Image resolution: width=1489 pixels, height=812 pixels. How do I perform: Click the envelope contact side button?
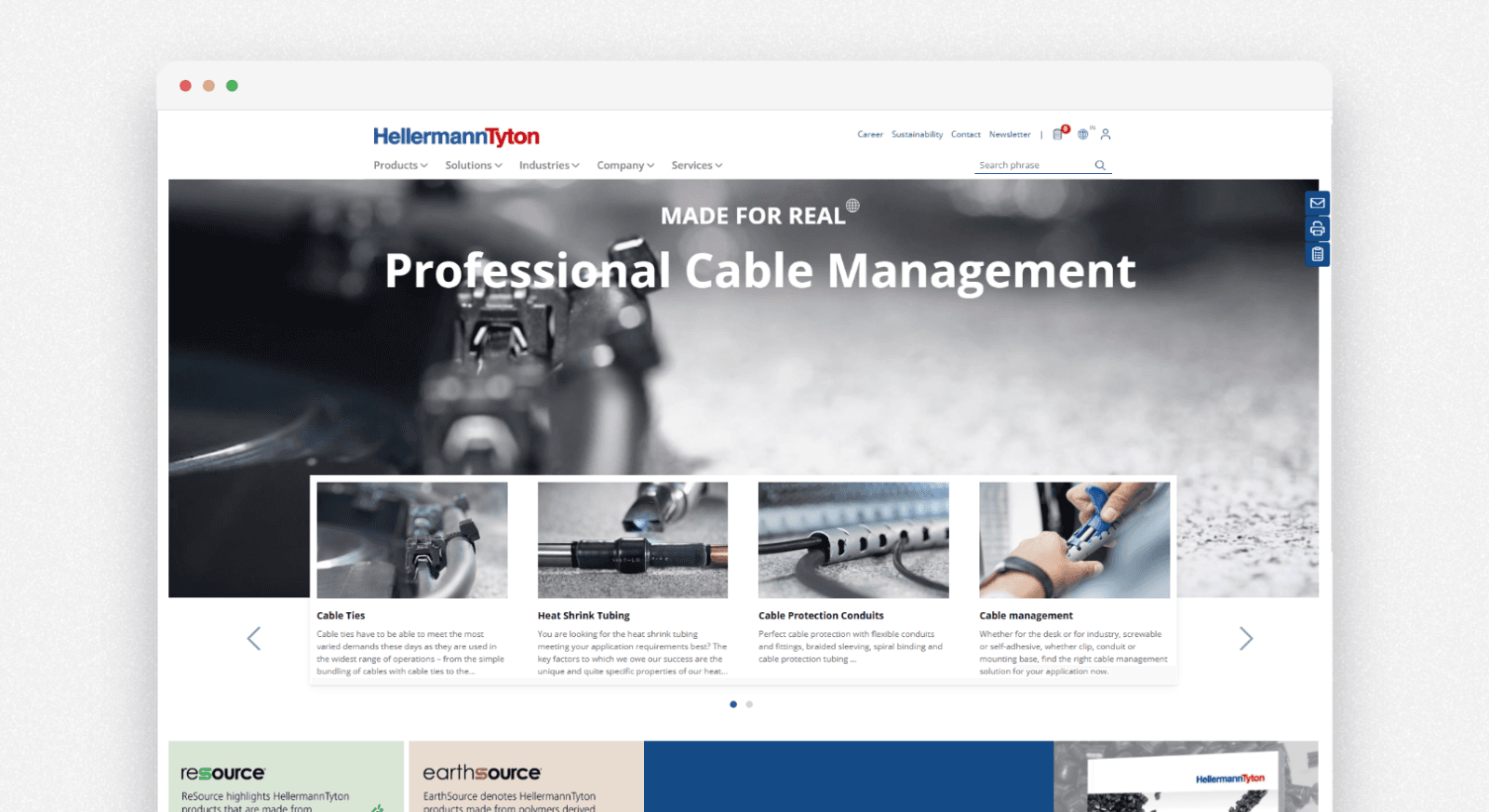tap(1317, 203)
